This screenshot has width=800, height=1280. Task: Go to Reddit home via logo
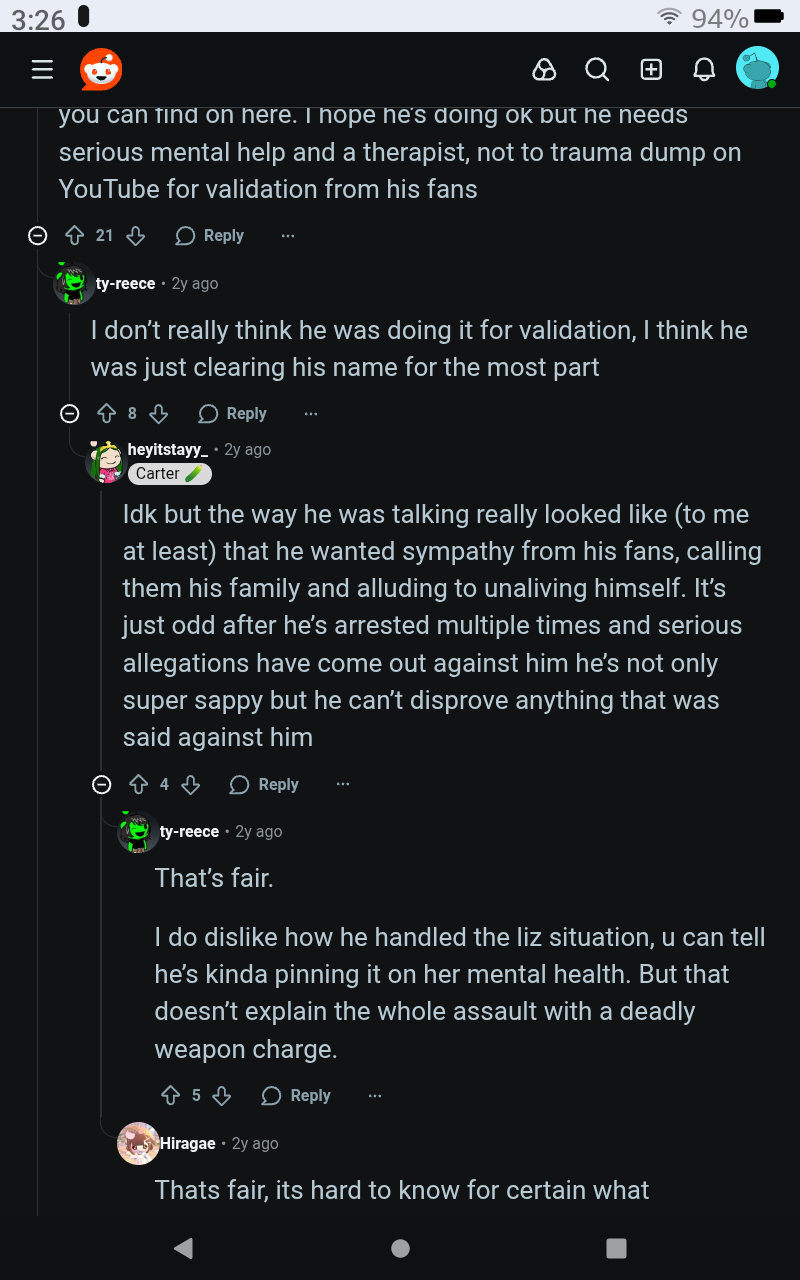101,69
